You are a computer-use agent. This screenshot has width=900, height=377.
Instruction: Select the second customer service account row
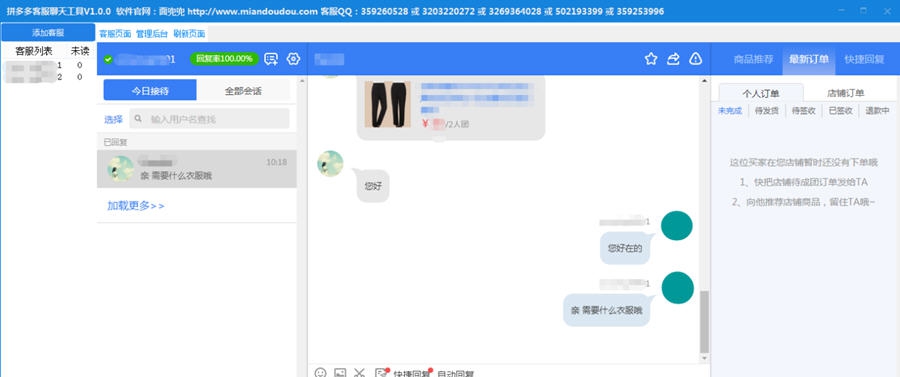tap(48, 77)
